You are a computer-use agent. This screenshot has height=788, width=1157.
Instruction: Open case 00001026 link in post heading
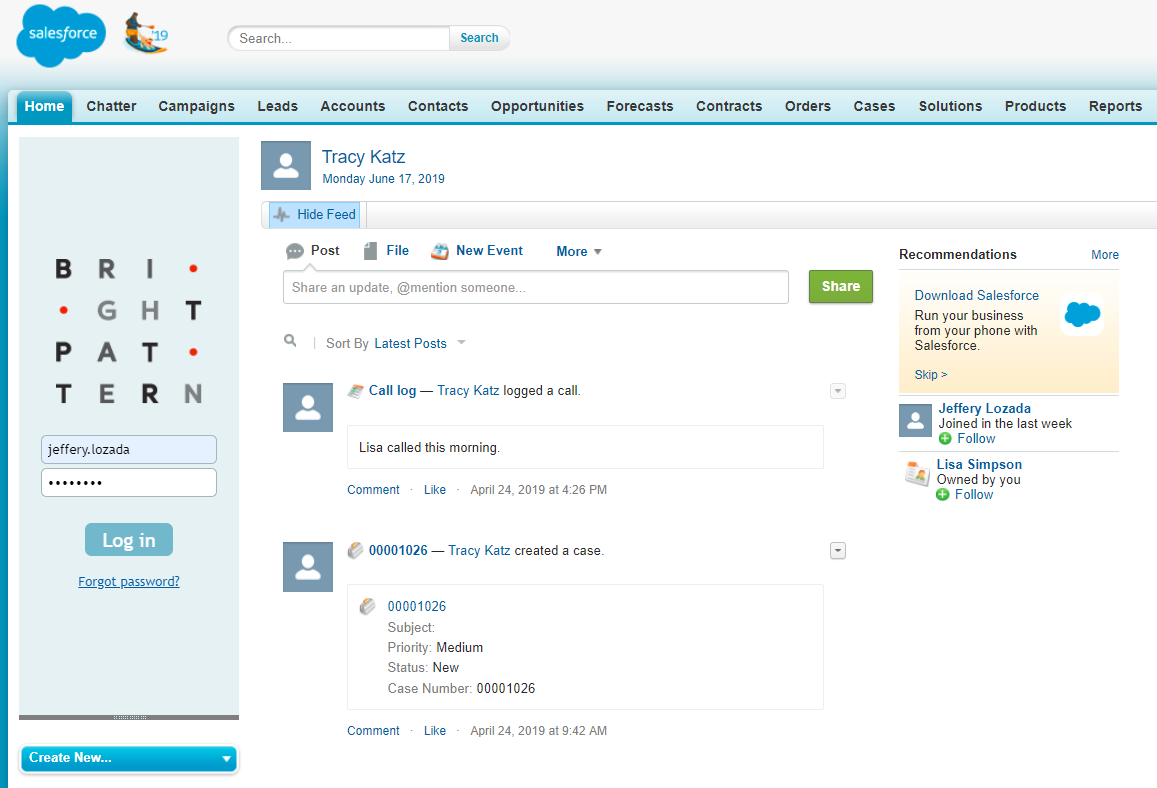coord(398,550)
